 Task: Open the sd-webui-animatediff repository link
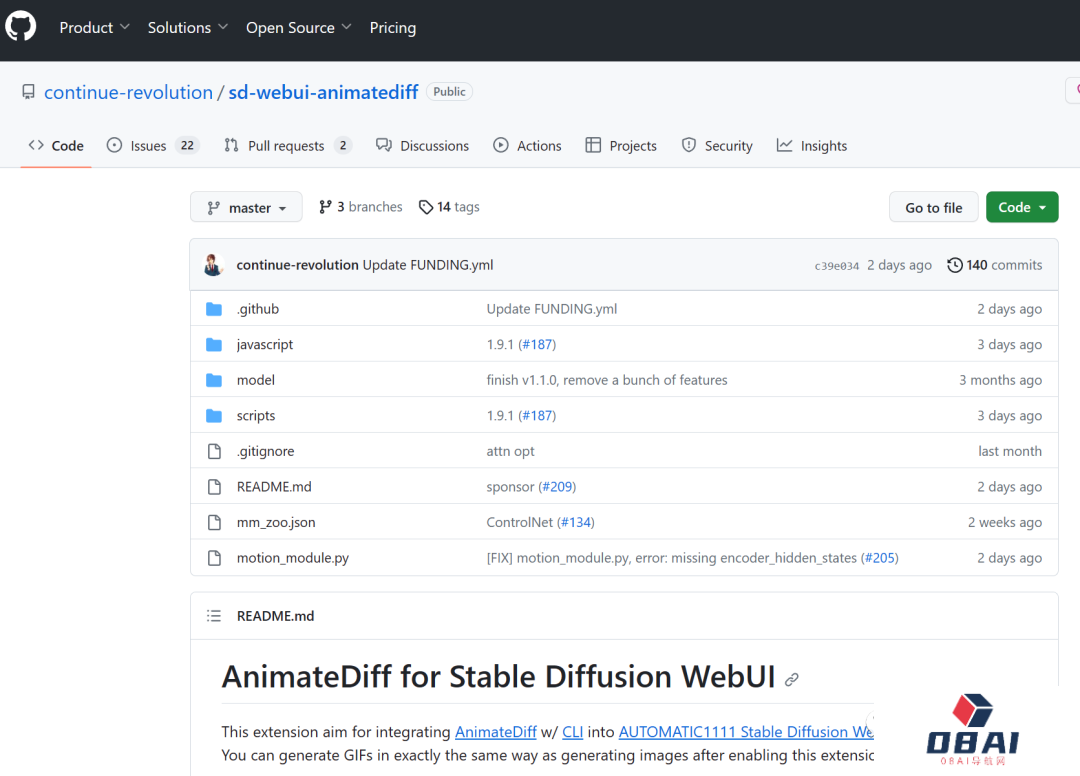click(323, 92)
